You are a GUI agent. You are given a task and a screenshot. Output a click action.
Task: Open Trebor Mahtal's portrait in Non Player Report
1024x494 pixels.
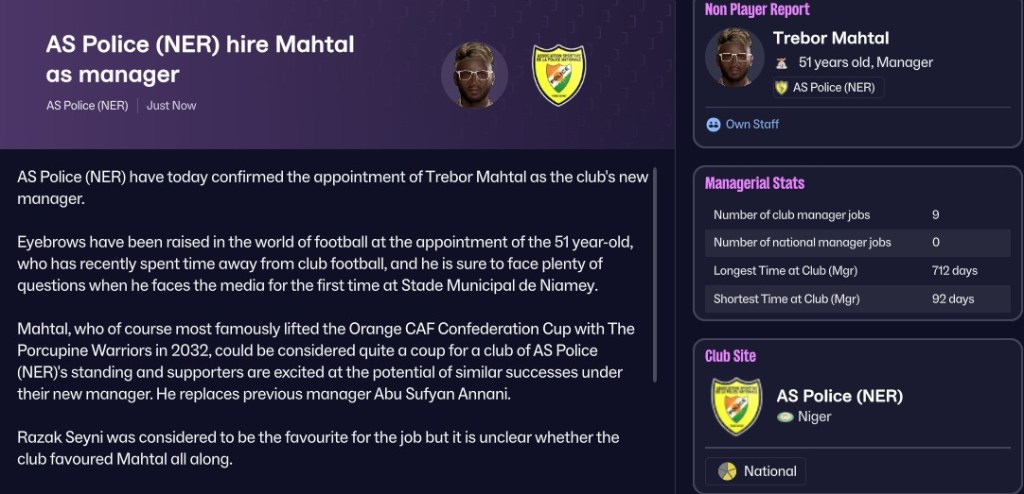point(735,57)
